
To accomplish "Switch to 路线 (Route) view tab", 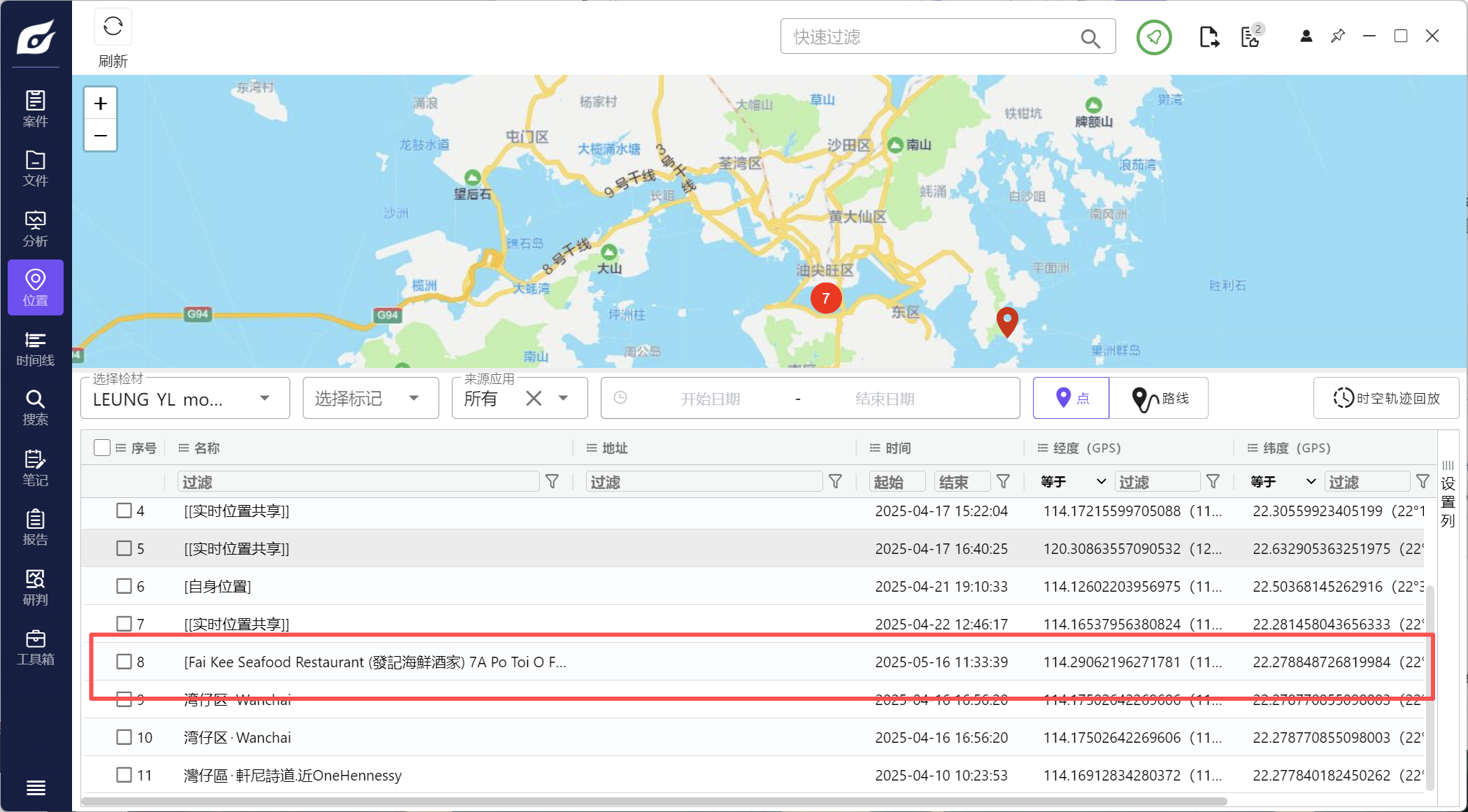I will [1159, 399].
